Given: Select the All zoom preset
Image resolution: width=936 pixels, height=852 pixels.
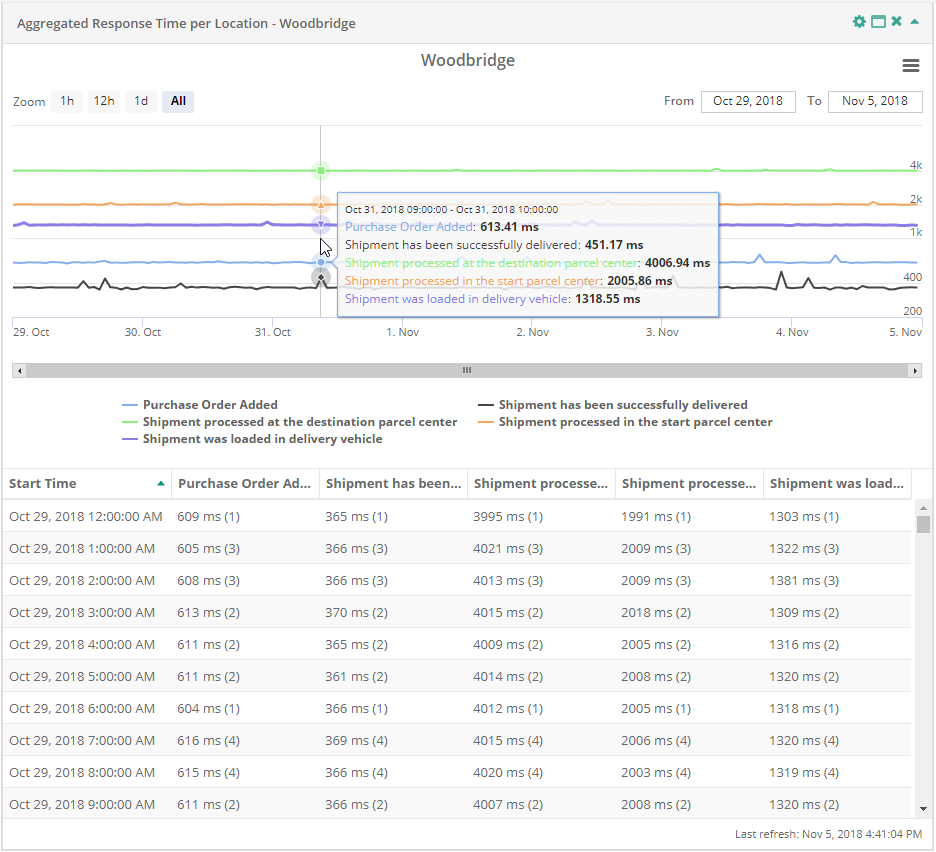Looking at the screenshot, I should (177, 101).
